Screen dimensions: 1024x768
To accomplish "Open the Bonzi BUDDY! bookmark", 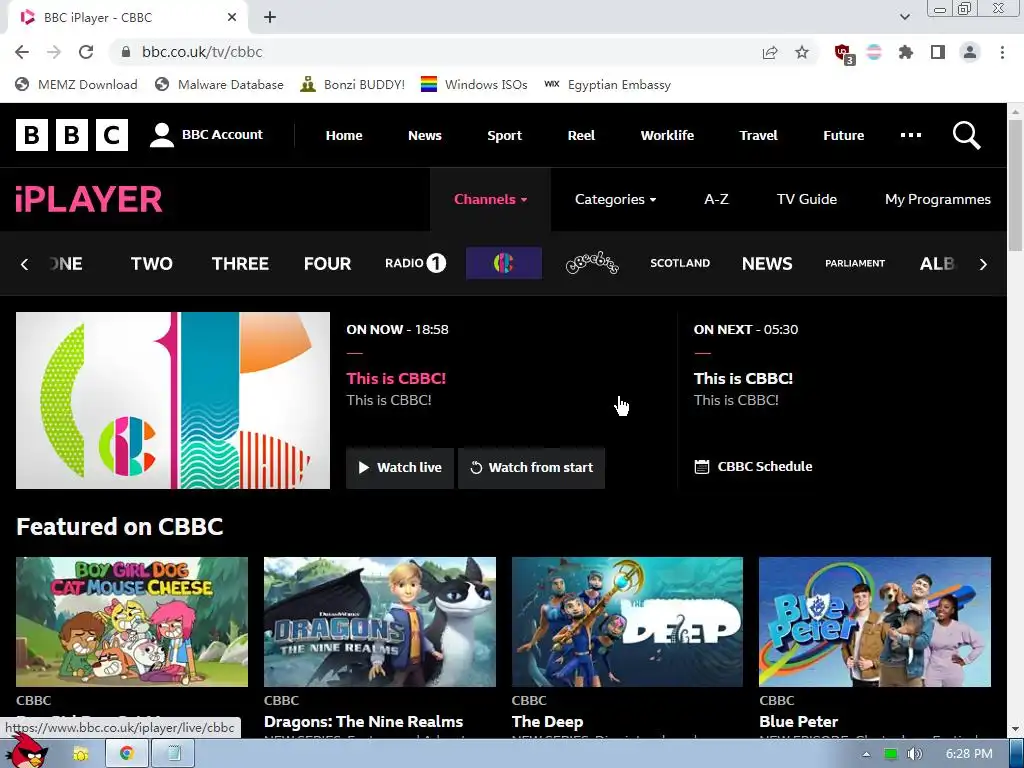I will tap(353, 85).
